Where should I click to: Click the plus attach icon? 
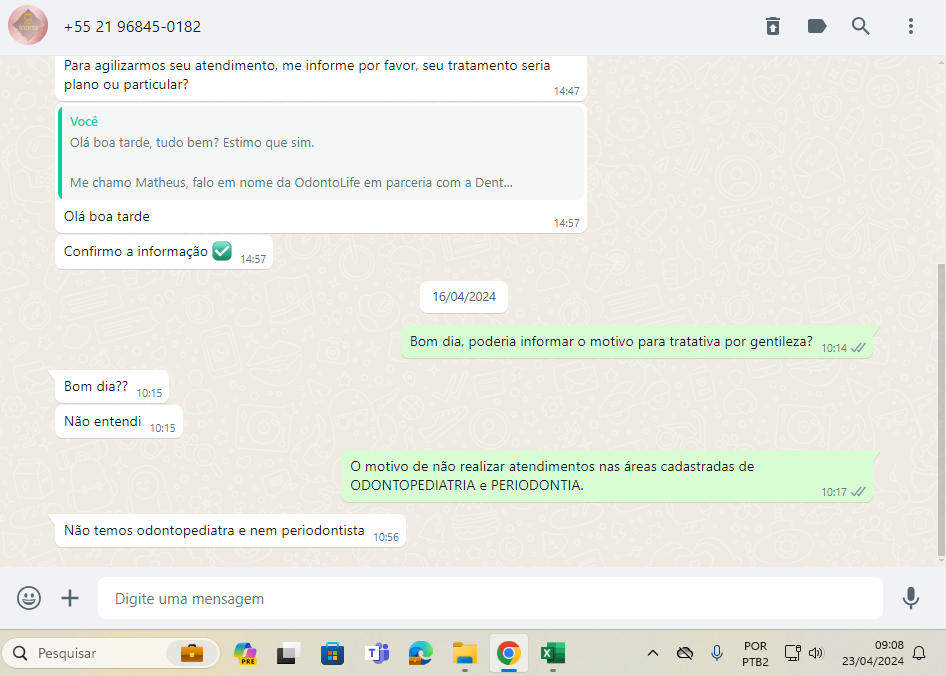coord(70,598)
